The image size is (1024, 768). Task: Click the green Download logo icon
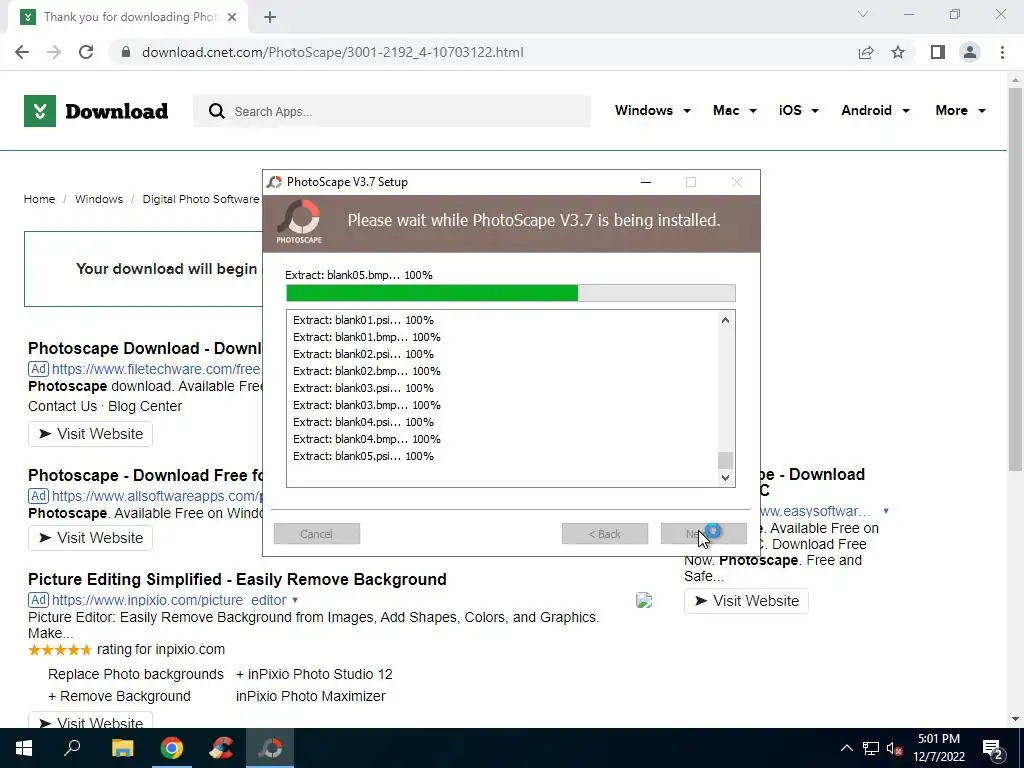pos(40,111)
